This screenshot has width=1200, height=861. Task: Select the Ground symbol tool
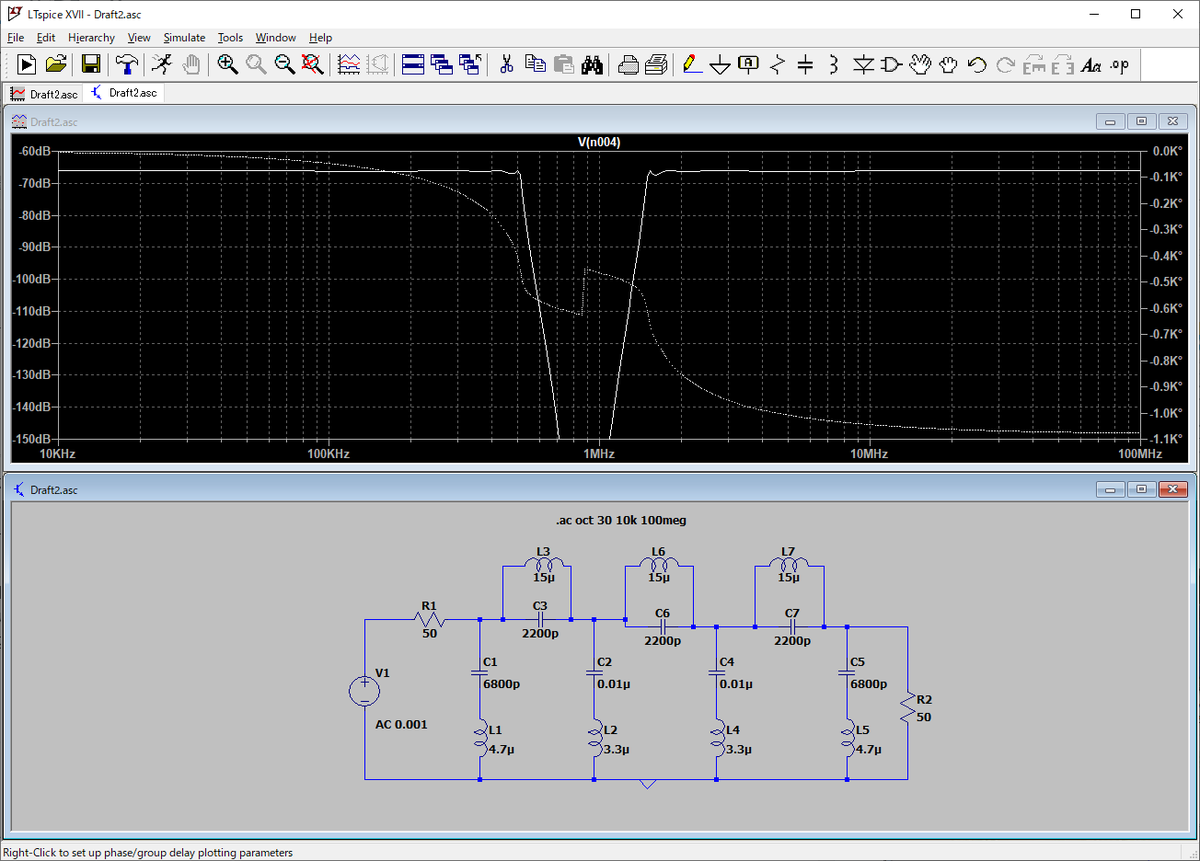(721, 64)
